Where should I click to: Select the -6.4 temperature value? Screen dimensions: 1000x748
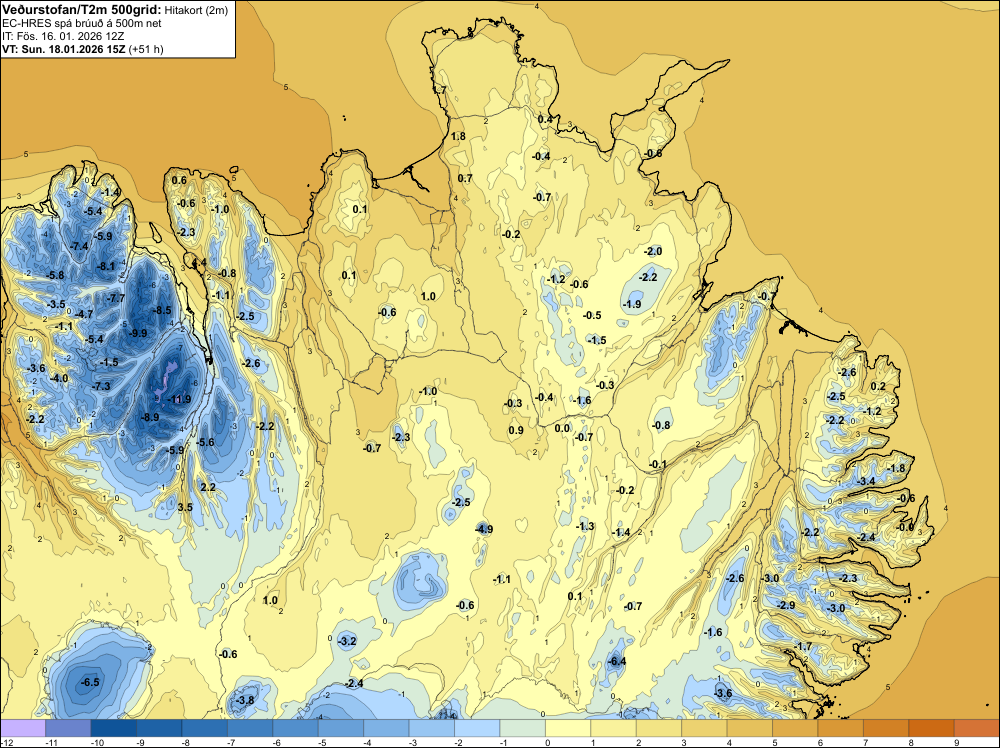coord(617,661)
